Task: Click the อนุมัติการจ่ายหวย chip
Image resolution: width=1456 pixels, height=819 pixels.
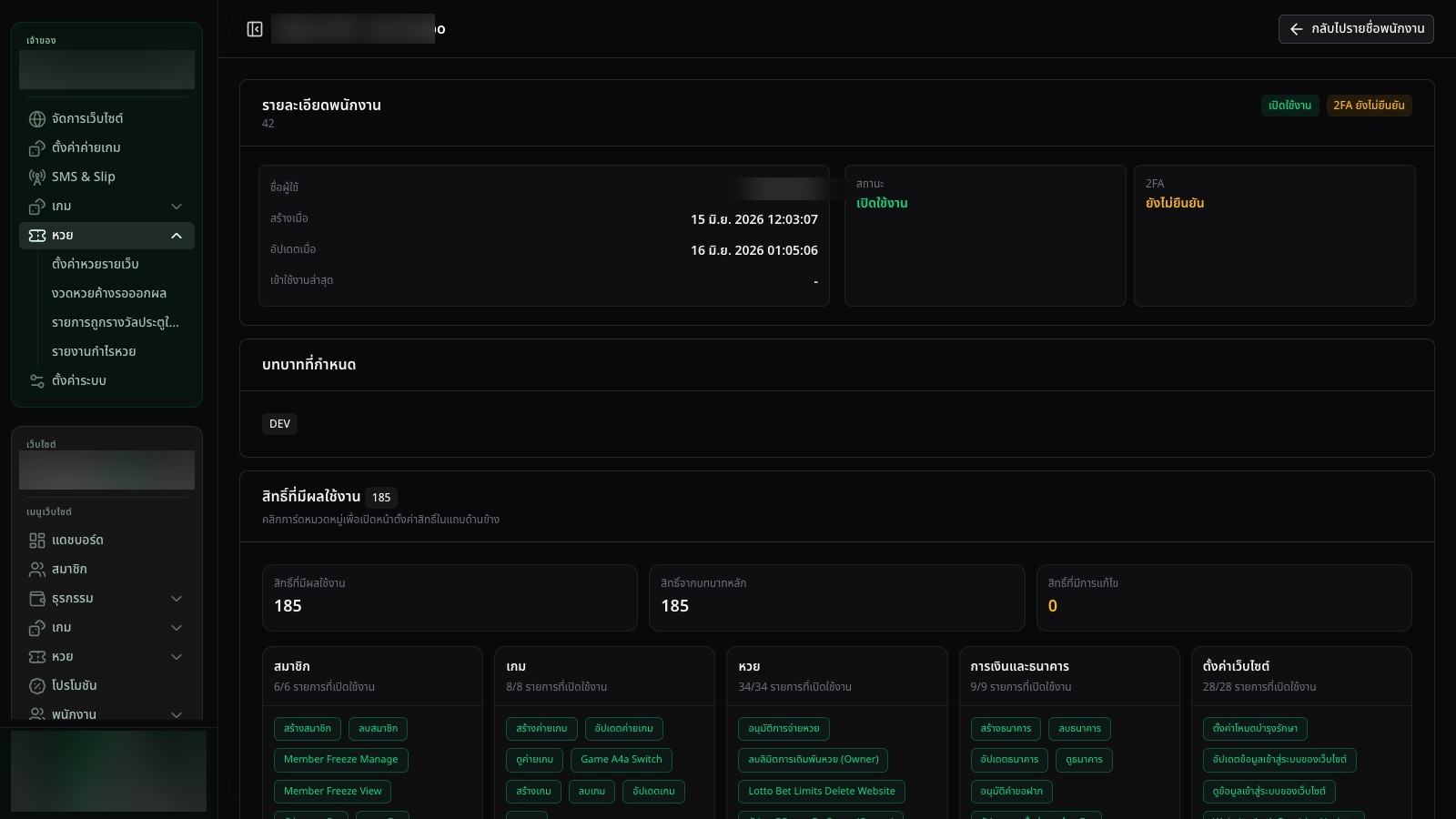Action: tap(784, 729)
